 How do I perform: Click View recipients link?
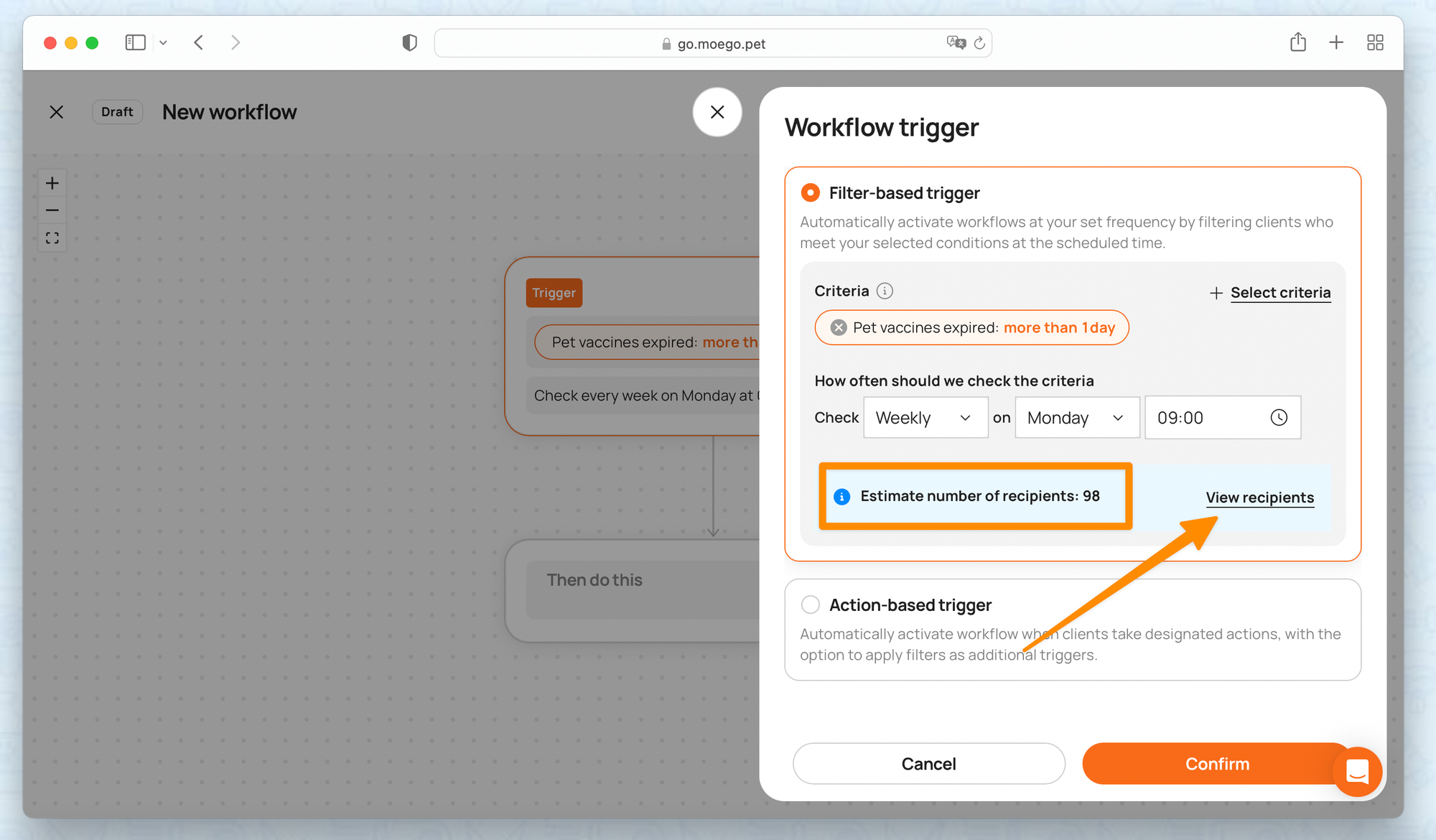point(1259,498)
